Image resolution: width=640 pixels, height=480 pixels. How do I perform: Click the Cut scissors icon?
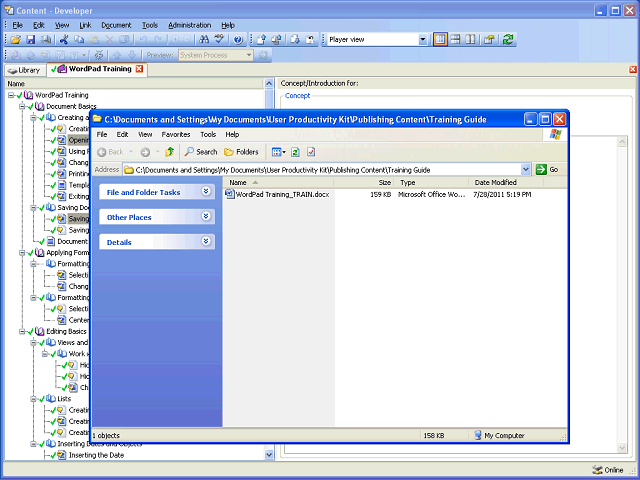(x=64, y=40)
